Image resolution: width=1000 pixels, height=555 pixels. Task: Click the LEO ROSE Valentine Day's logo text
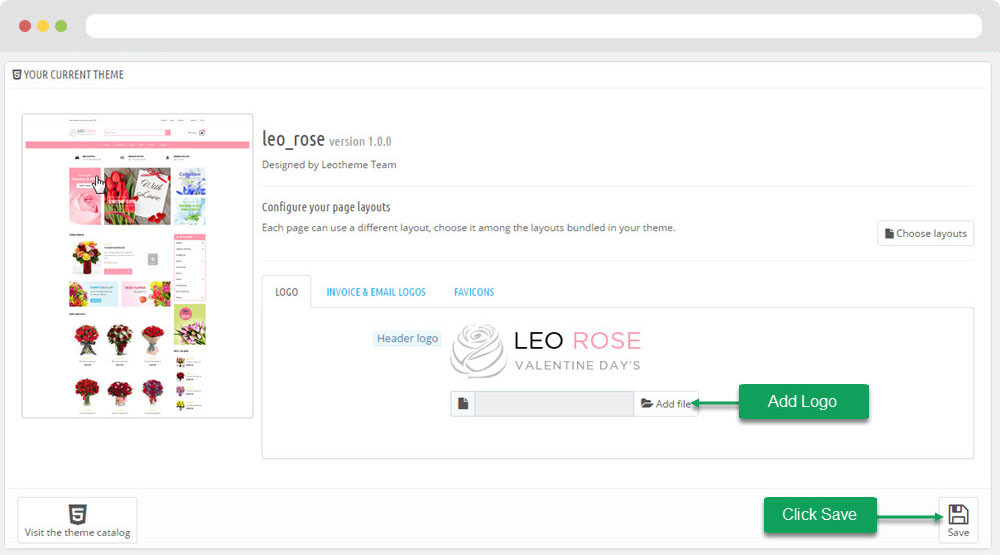[x=577, y=350]
